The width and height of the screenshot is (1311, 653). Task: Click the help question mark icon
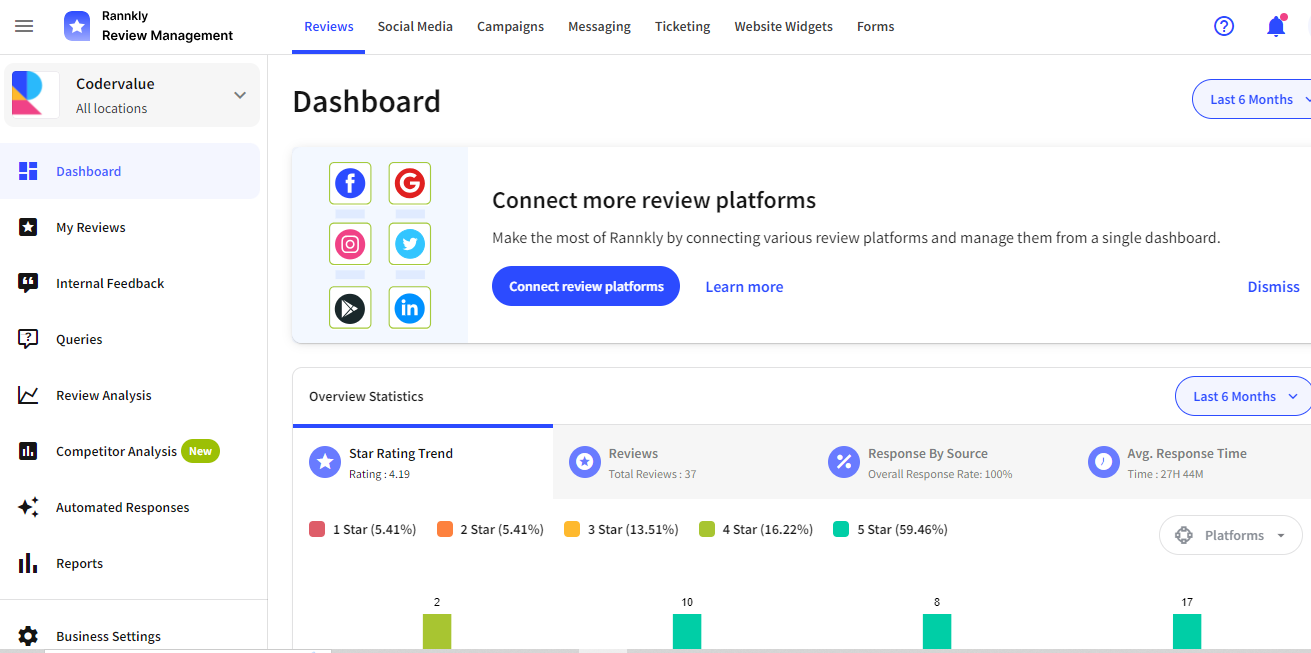[1224, 26]
